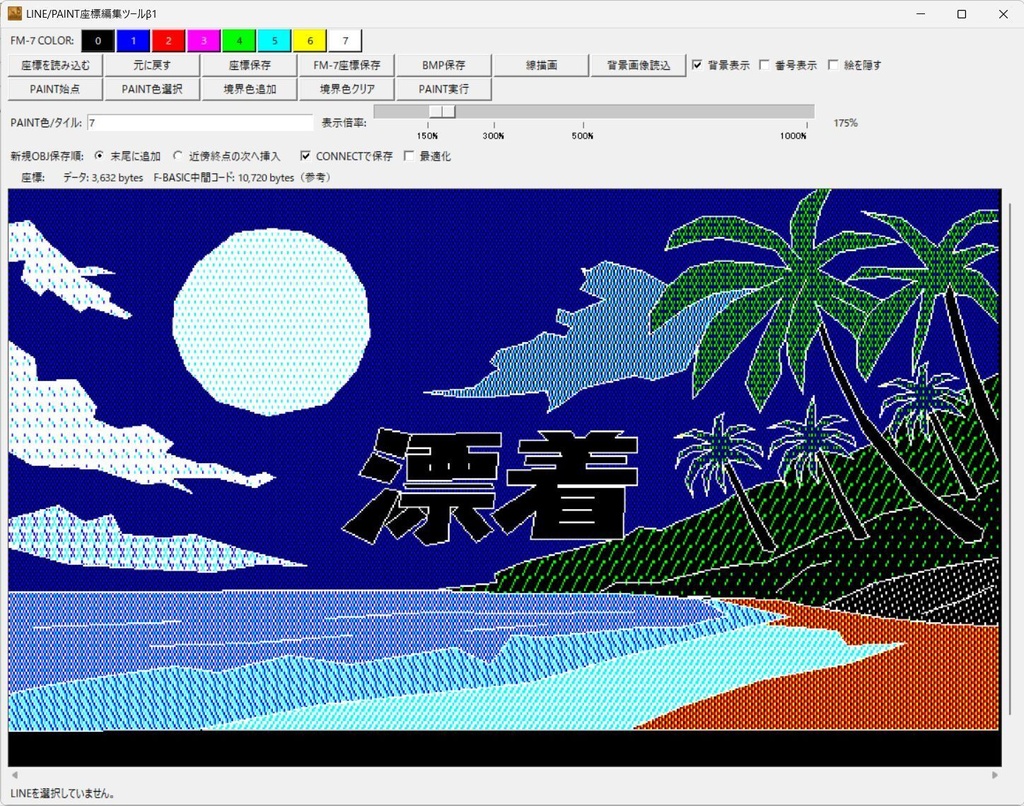Click the F-BASIC中間コード 10,720 bytes text
The width and height of the screenshot is (1024, 806).
pos(242,178)
